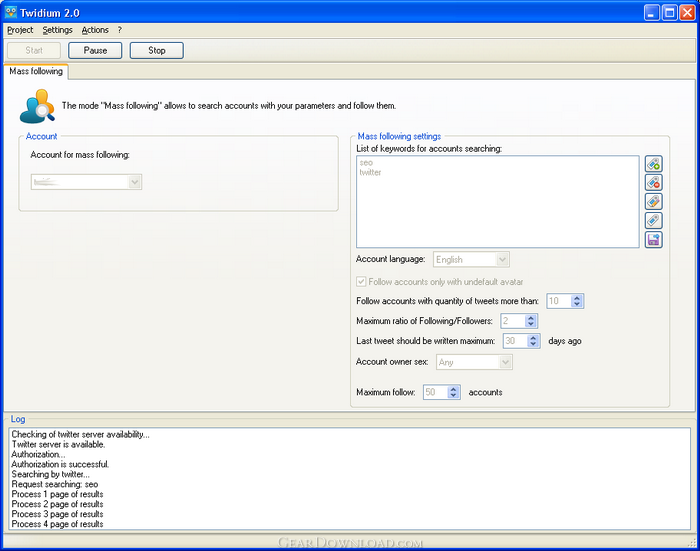The width and height of the screenshot is (700, 551).
Task: Increase the quantity of tweets value
Action: pyautogui.click(x=577, y=298)
